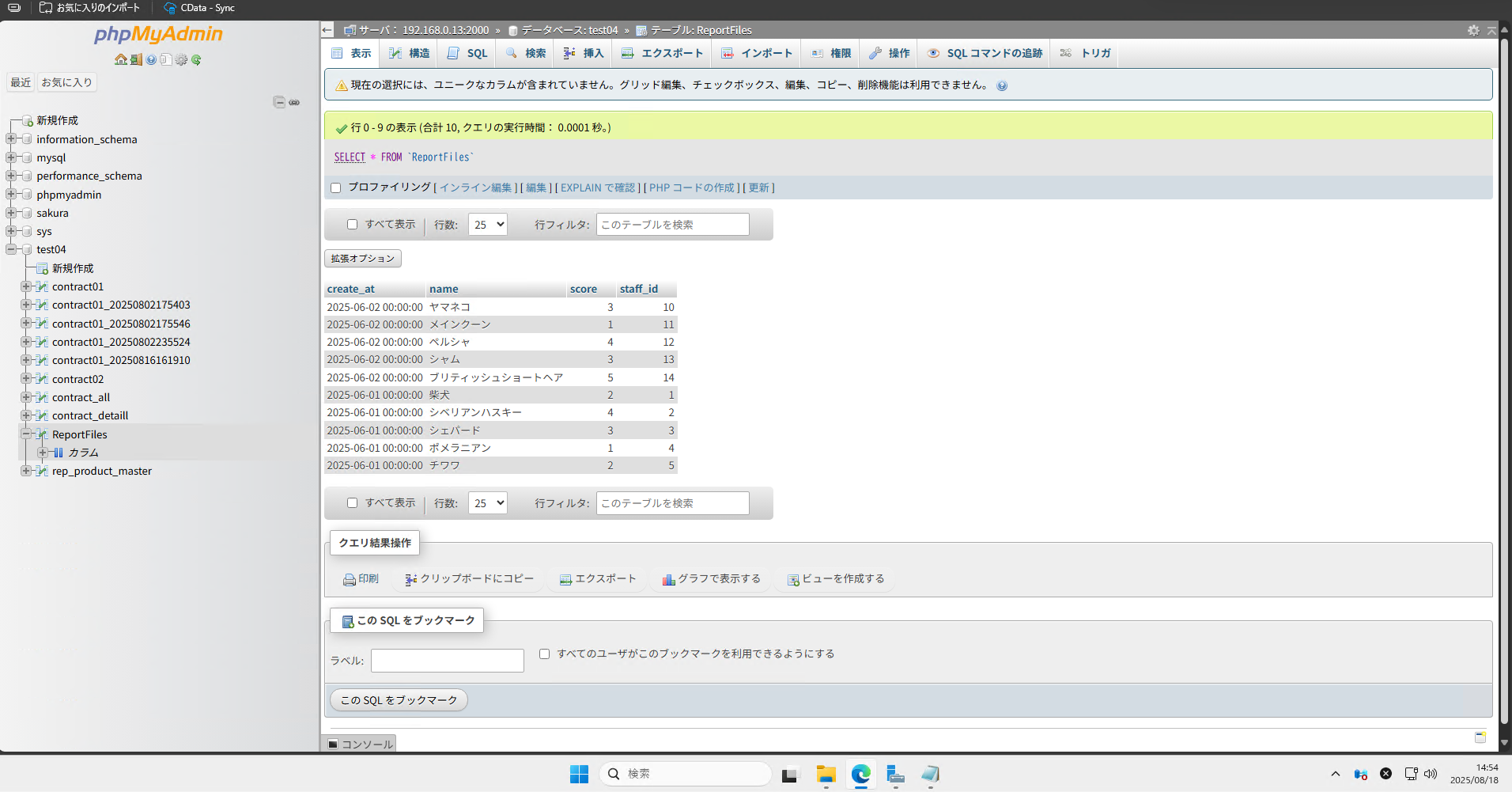Open Windows Start menu
1512x792 pixels.
coord(579,774)
